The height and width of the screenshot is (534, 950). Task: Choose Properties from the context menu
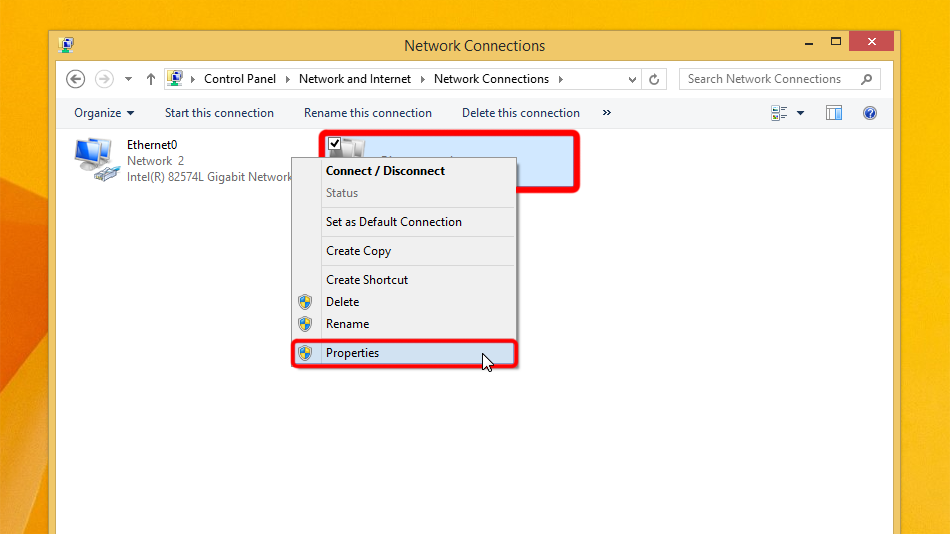click(352, 353)
